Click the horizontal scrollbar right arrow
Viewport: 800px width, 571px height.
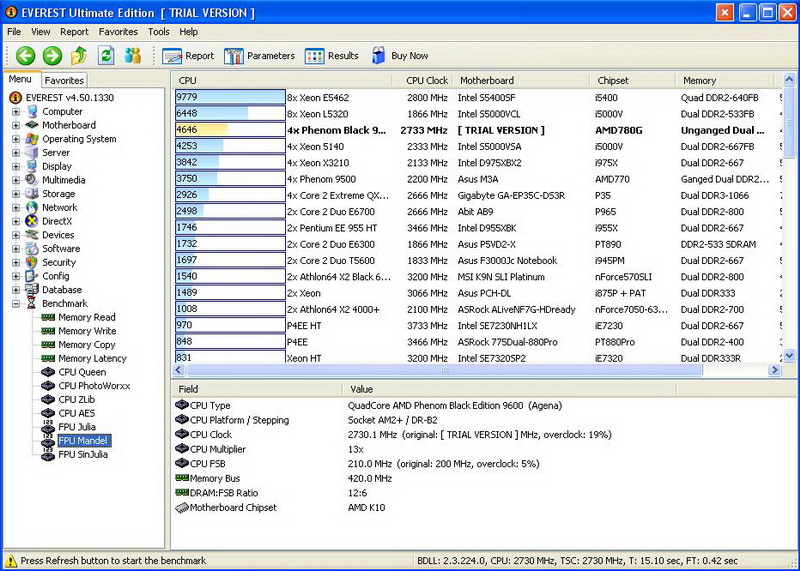coord(774,370)
